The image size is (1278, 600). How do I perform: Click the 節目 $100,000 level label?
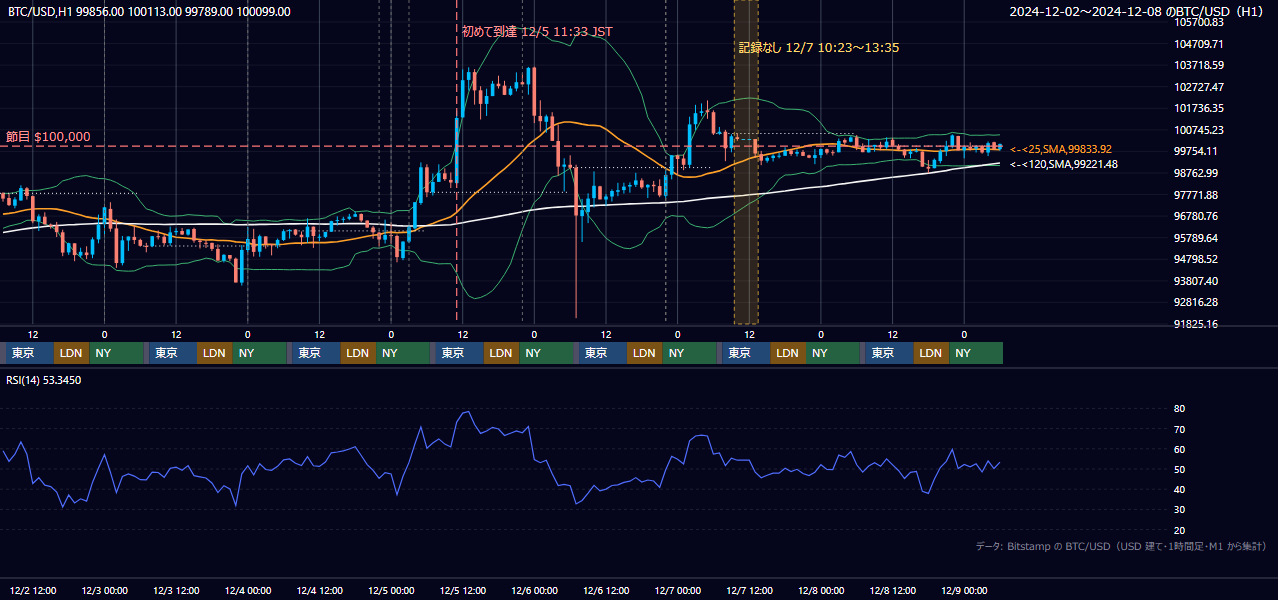click(48, 136)
